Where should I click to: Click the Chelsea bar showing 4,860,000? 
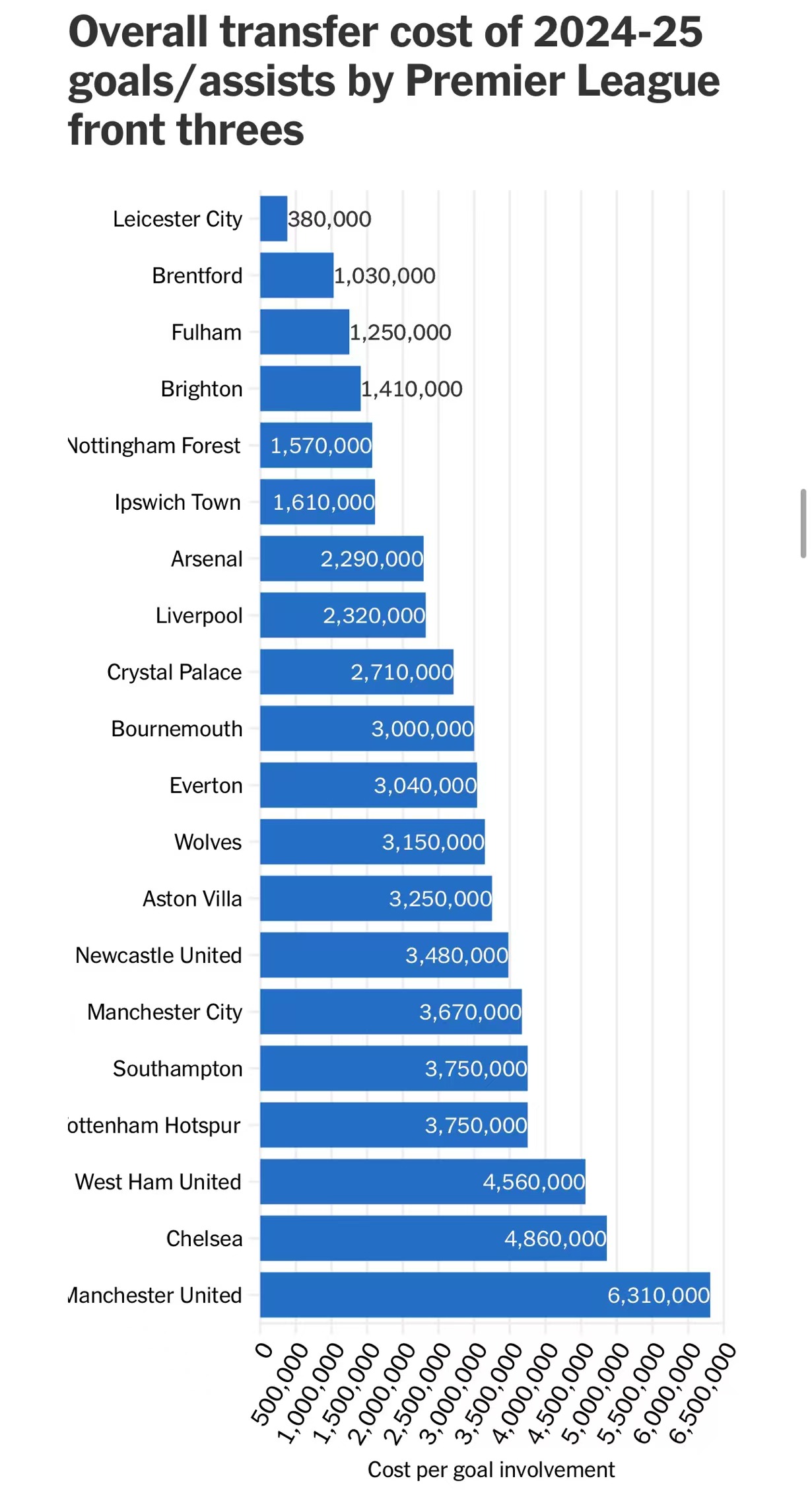pos(433,1238)
